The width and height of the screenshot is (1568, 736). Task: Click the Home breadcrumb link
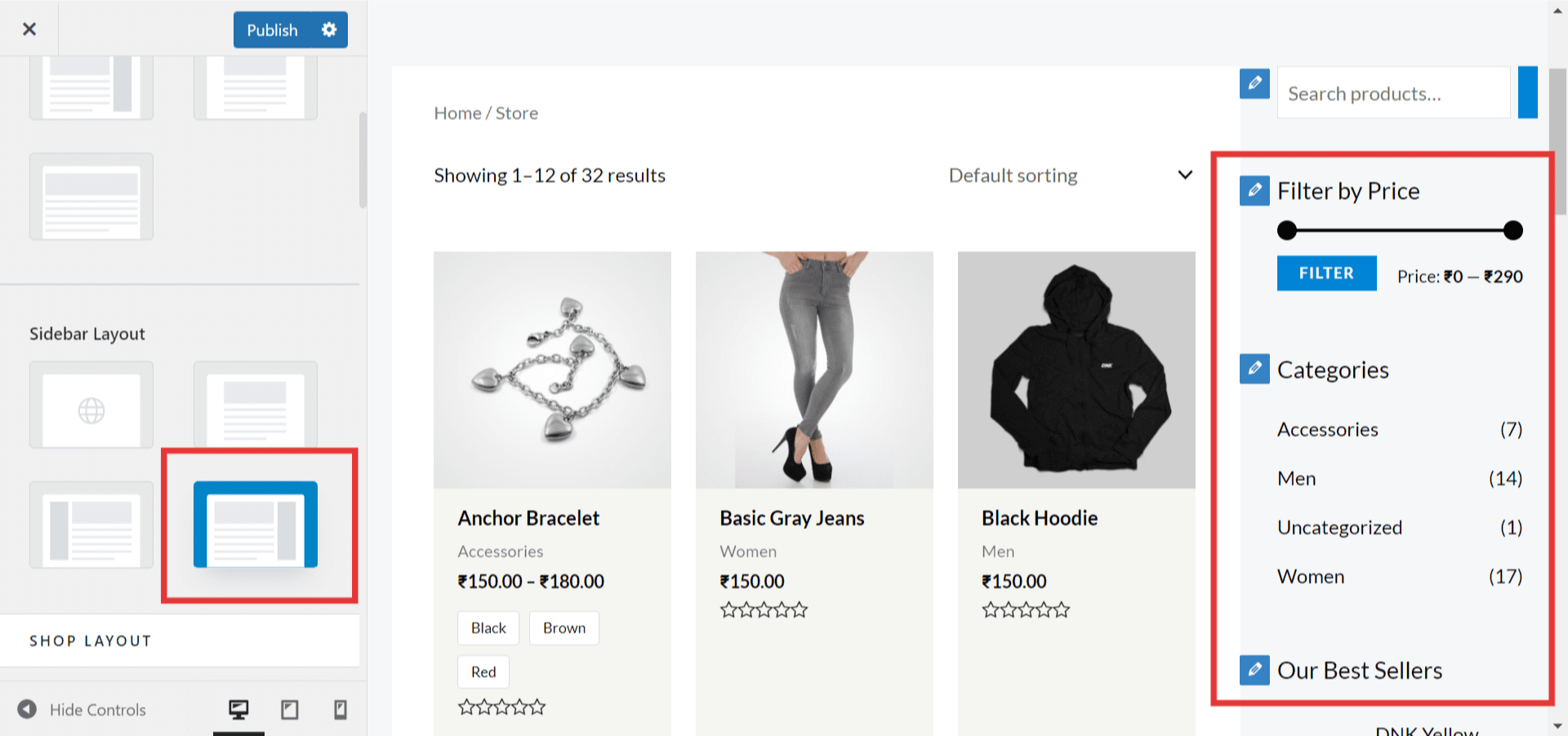457,114
